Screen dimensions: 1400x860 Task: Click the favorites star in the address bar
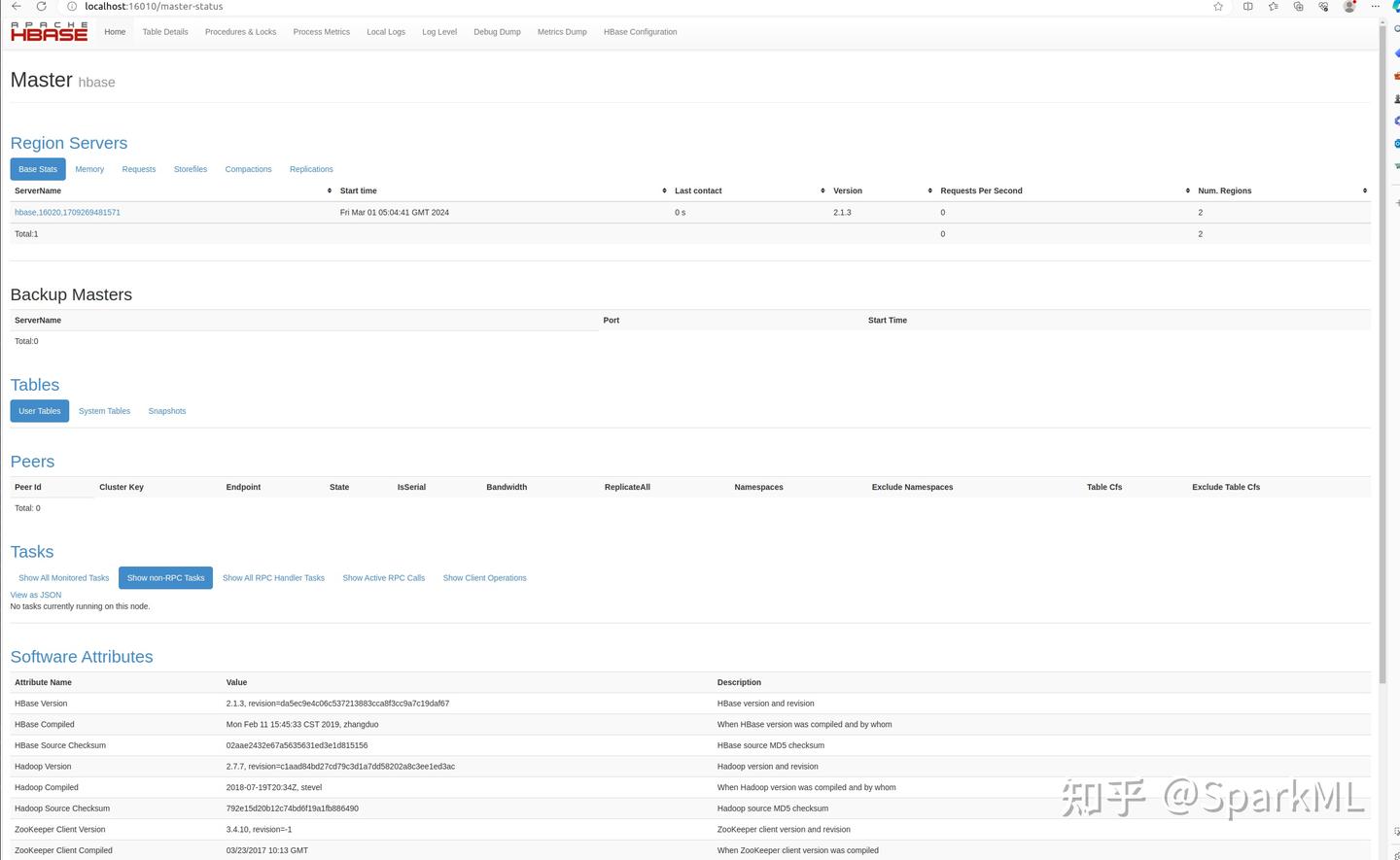1217,7
